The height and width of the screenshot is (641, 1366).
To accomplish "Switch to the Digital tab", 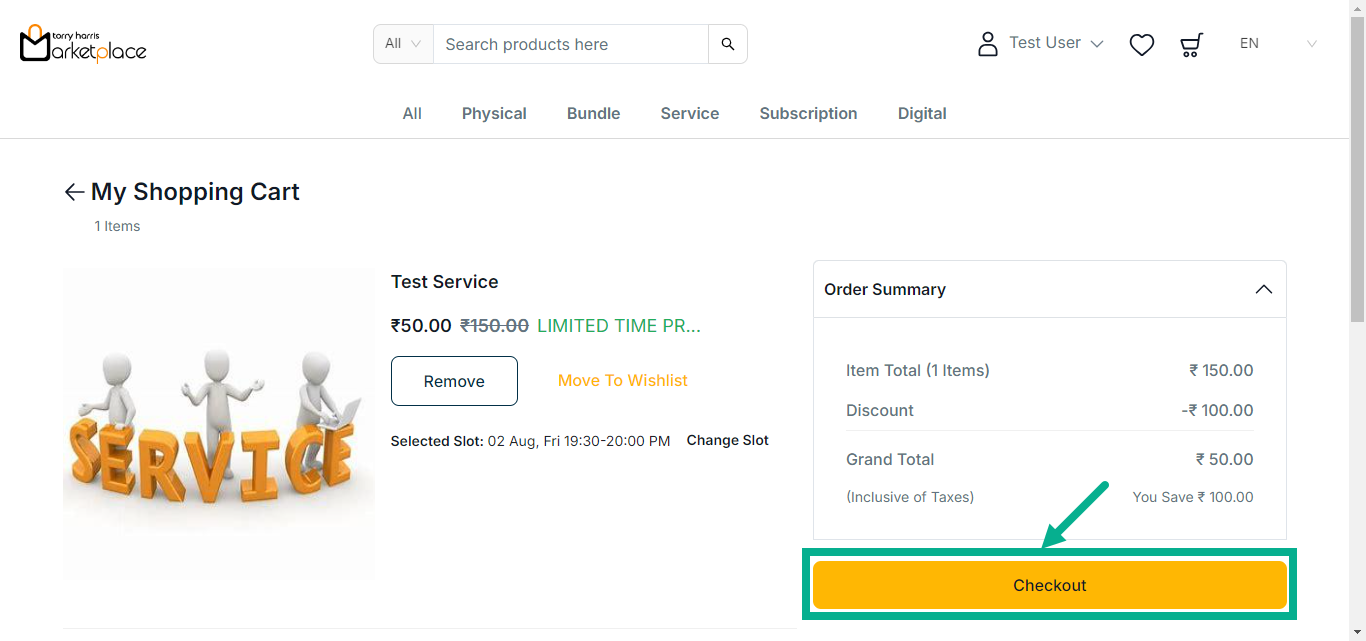I will (x=921, y=114).
